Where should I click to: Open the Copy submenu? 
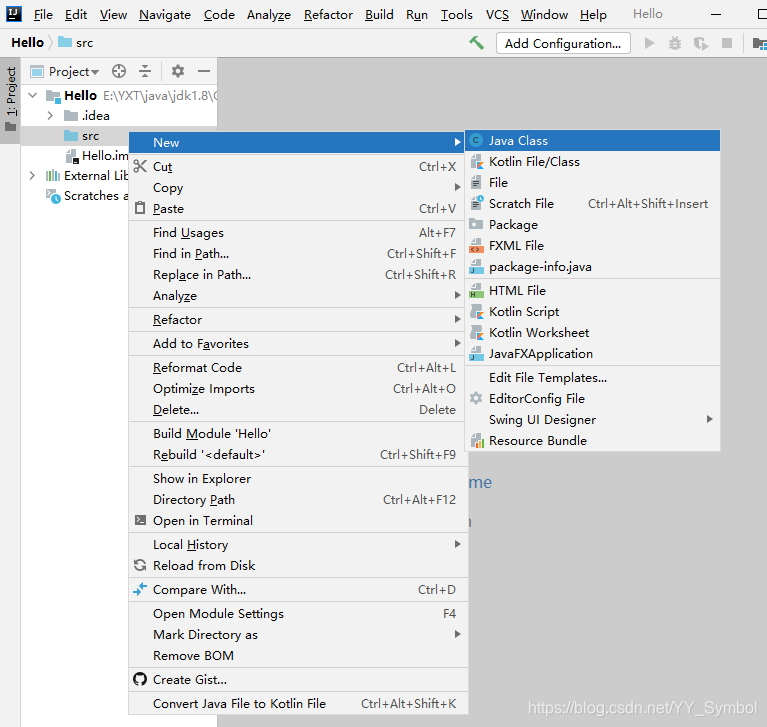click(x=298, y=187)
